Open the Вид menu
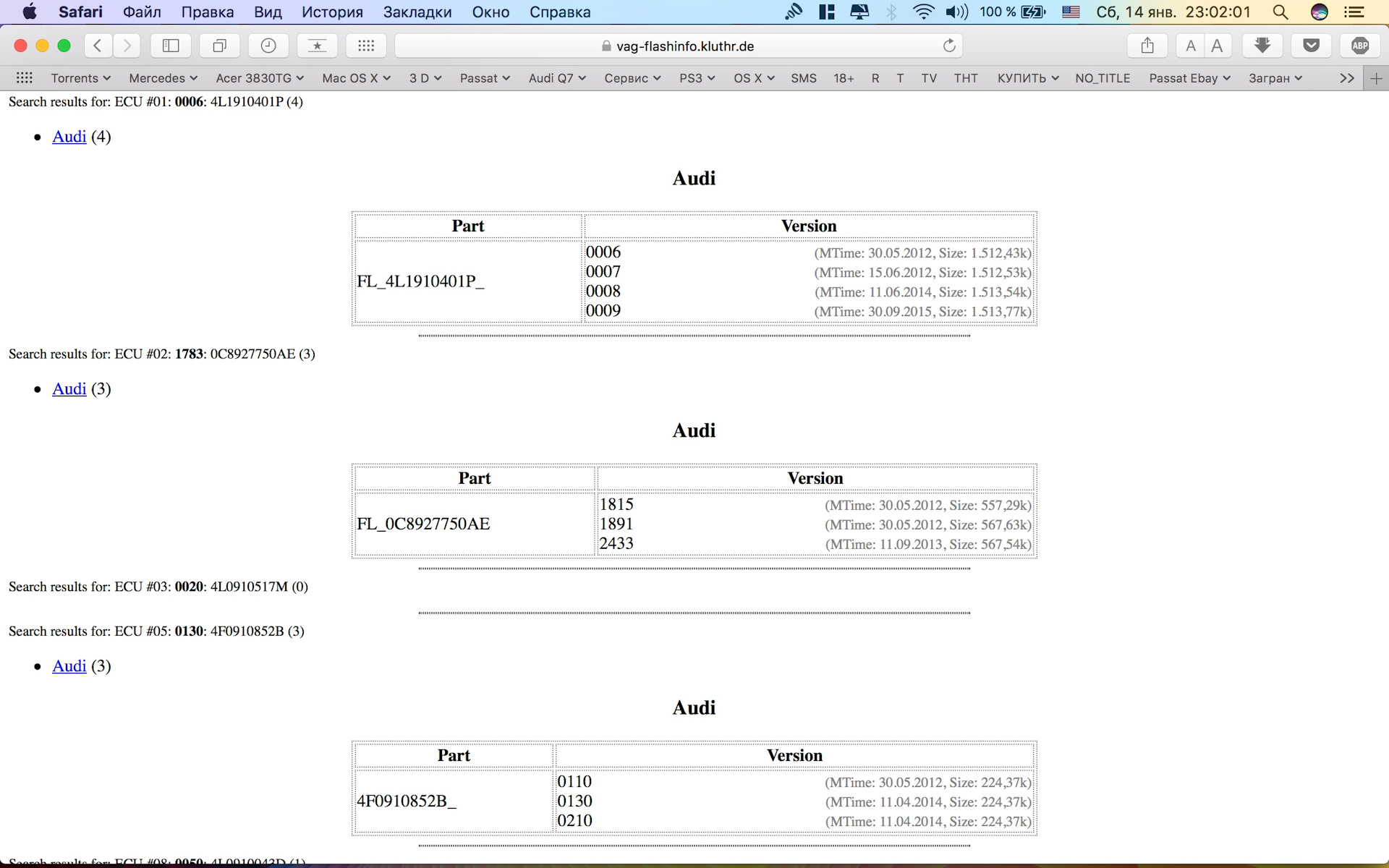 pos(268,12)
